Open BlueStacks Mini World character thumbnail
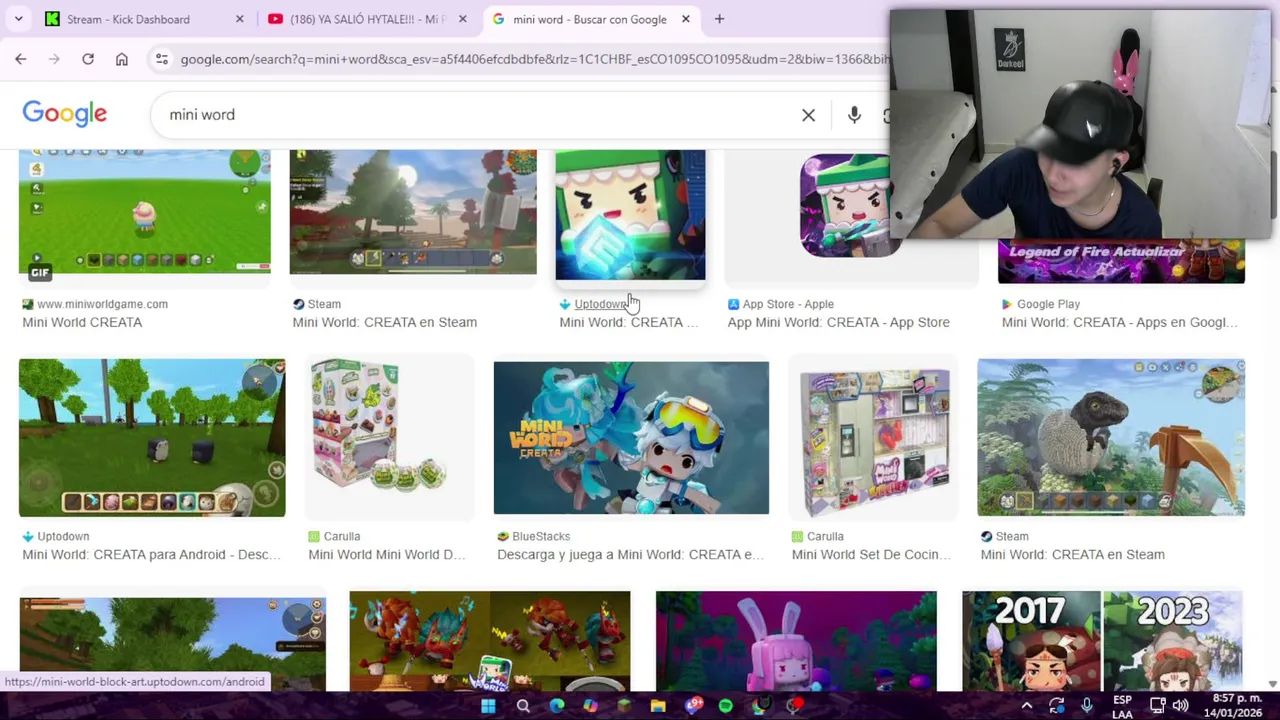The height and width of the screenshot is (720, 1280). click(631, 438)
